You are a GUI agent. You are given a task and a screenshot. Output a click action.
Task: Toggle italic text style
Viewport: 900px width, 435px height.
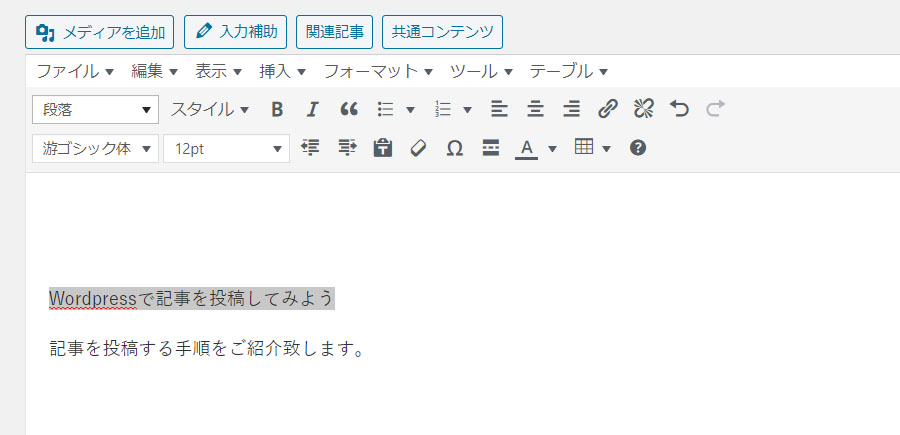(x=312, y=109)
